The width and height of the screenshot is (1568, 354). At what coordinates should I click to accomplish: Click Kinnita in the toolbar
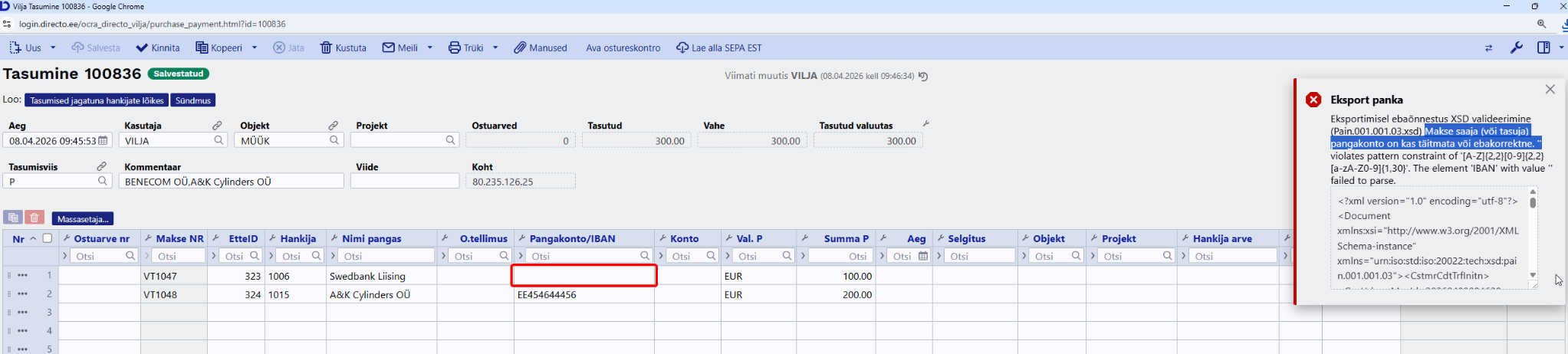click(158, 48)
